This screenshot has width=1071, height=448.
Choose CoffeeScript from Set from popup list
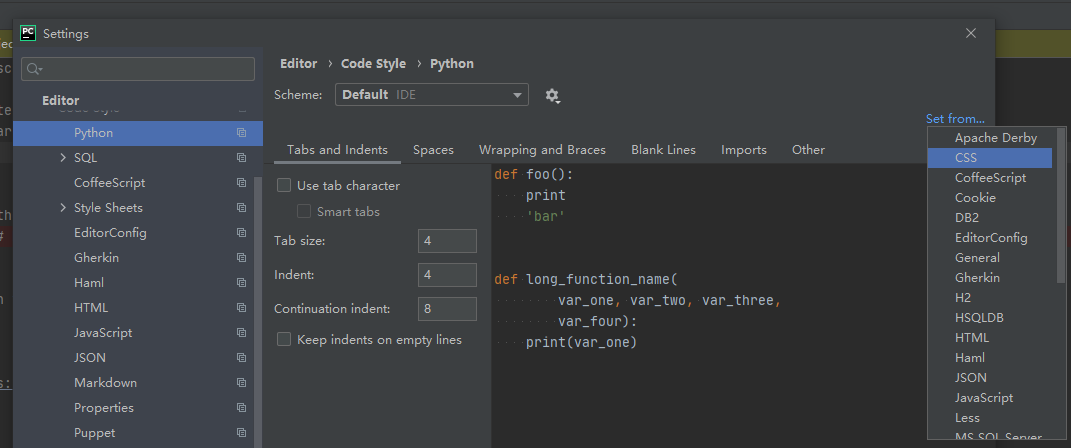pos(990,178)
